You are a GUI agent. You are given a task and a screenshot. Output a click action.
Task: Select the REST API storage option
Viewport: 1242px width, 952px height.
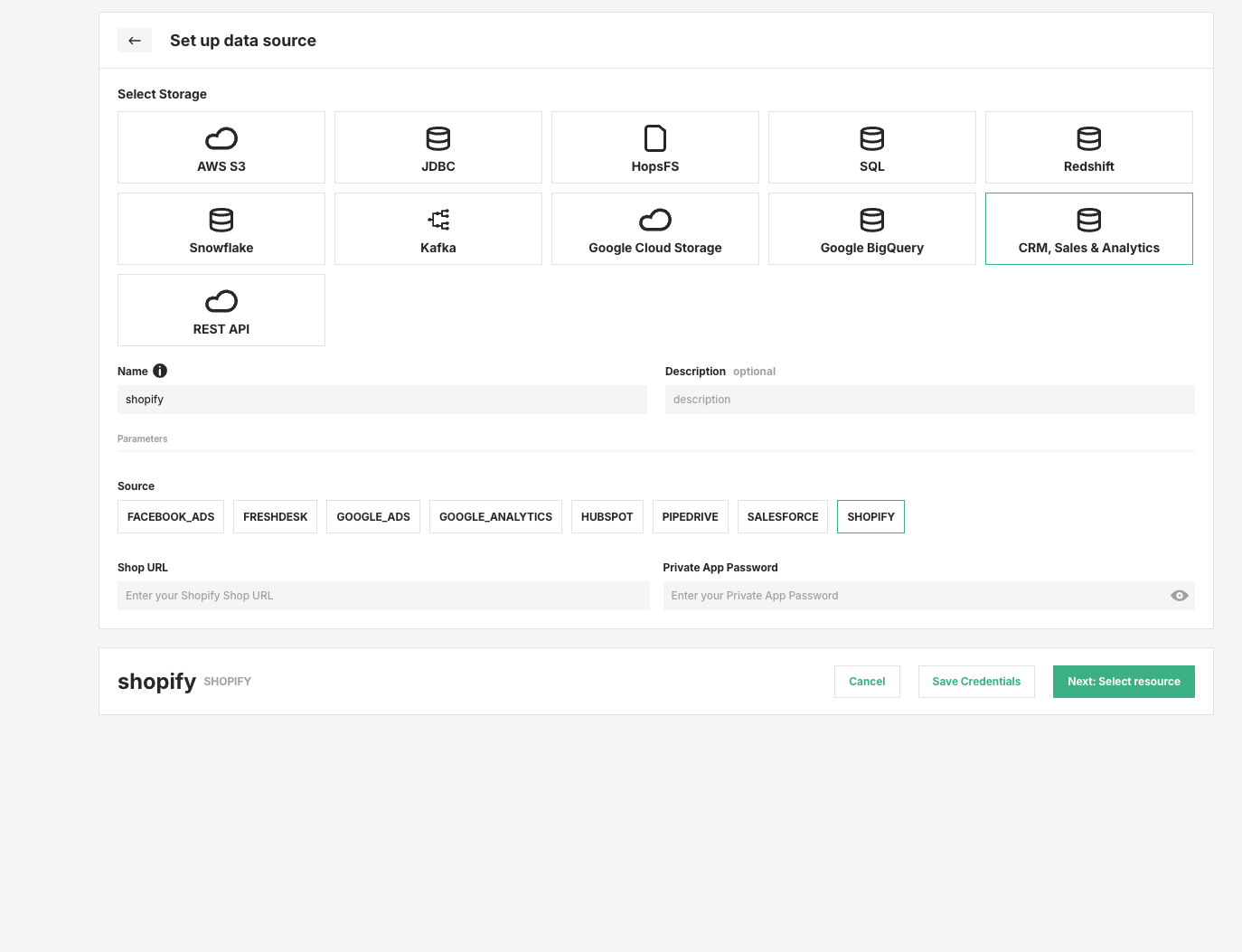pyautogui.click(x=221, y=309)
